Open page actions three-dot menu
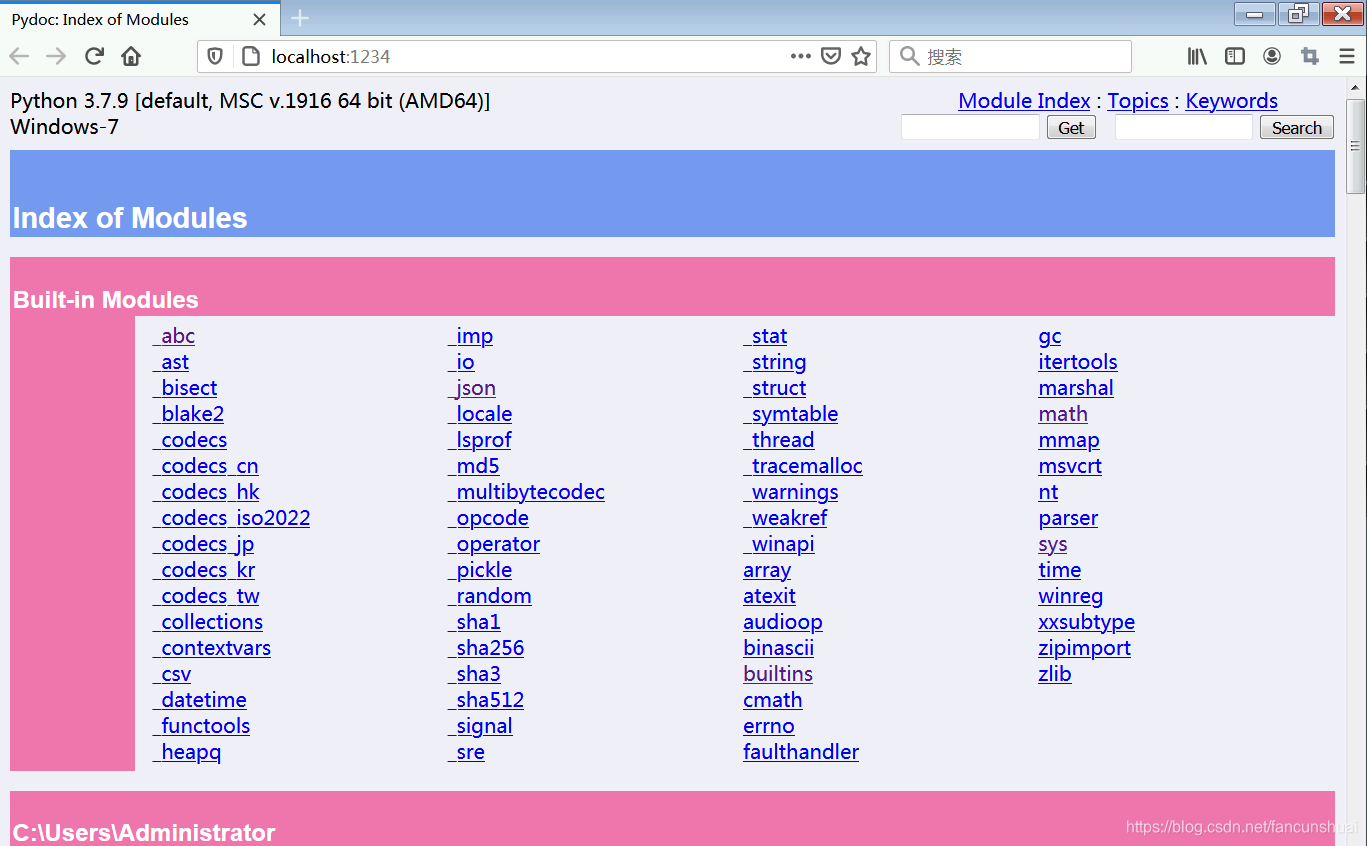This screenshot has height=846, width=1367. (800, 57)
